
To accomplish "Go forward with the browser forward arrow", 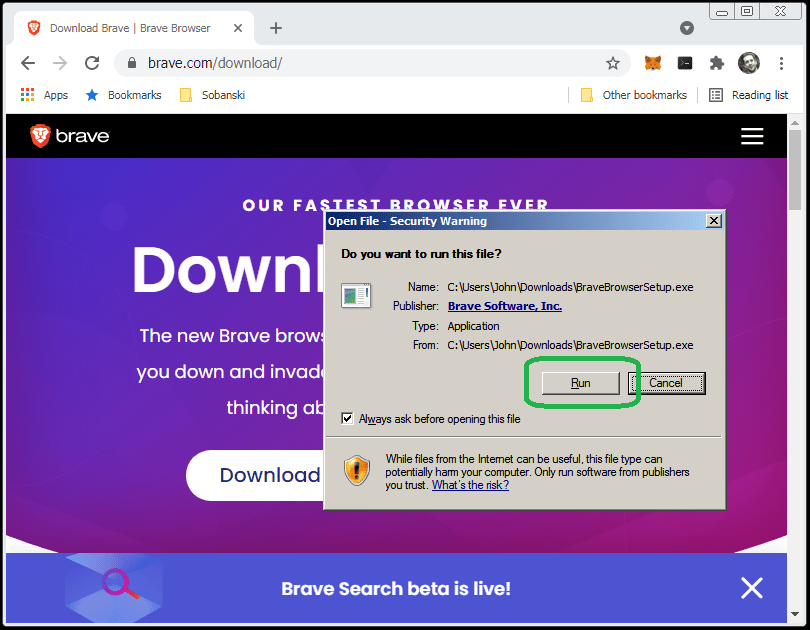I will click(60, 63).
